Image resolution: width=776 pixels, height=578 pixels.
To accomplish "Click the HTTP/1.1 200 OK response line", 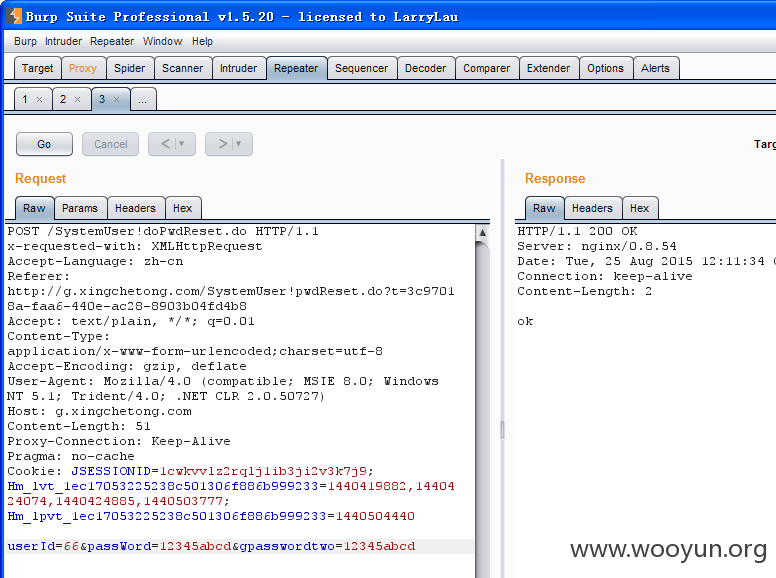I will click(577, 231).
